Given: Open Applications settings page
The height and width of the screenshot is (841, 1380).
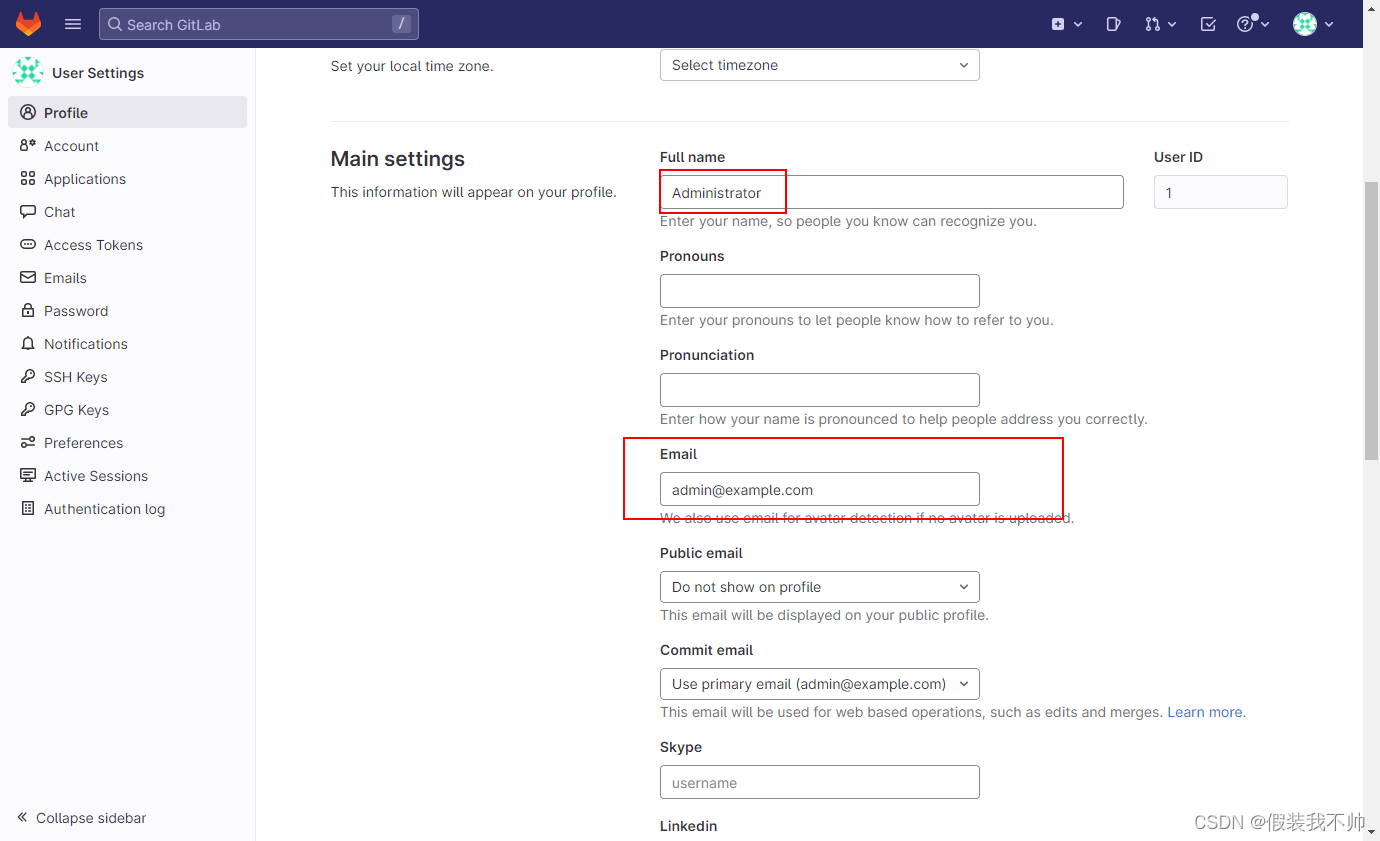Looking at the screenshot, I should coord(127,179).
